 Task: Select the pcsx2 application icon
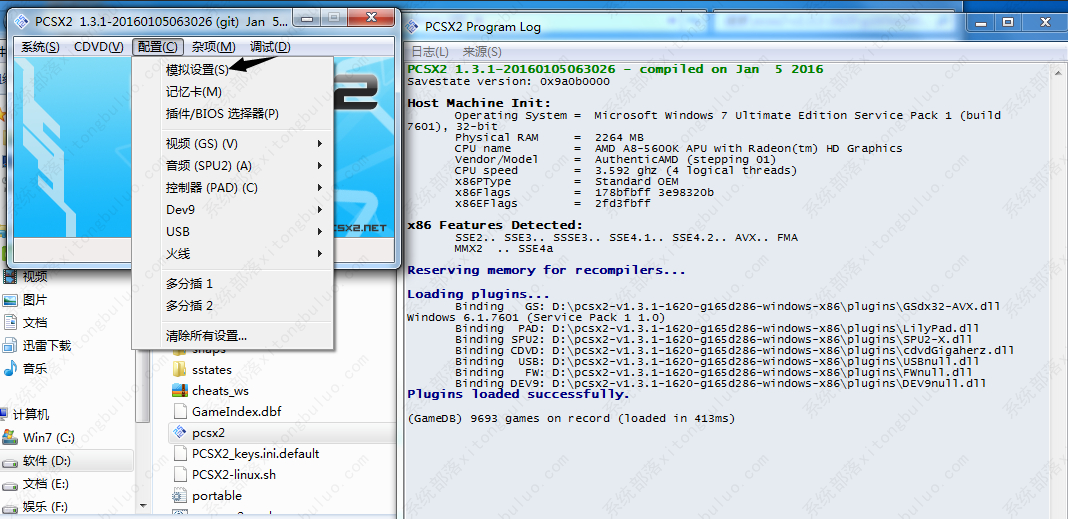tap(179, 432)
